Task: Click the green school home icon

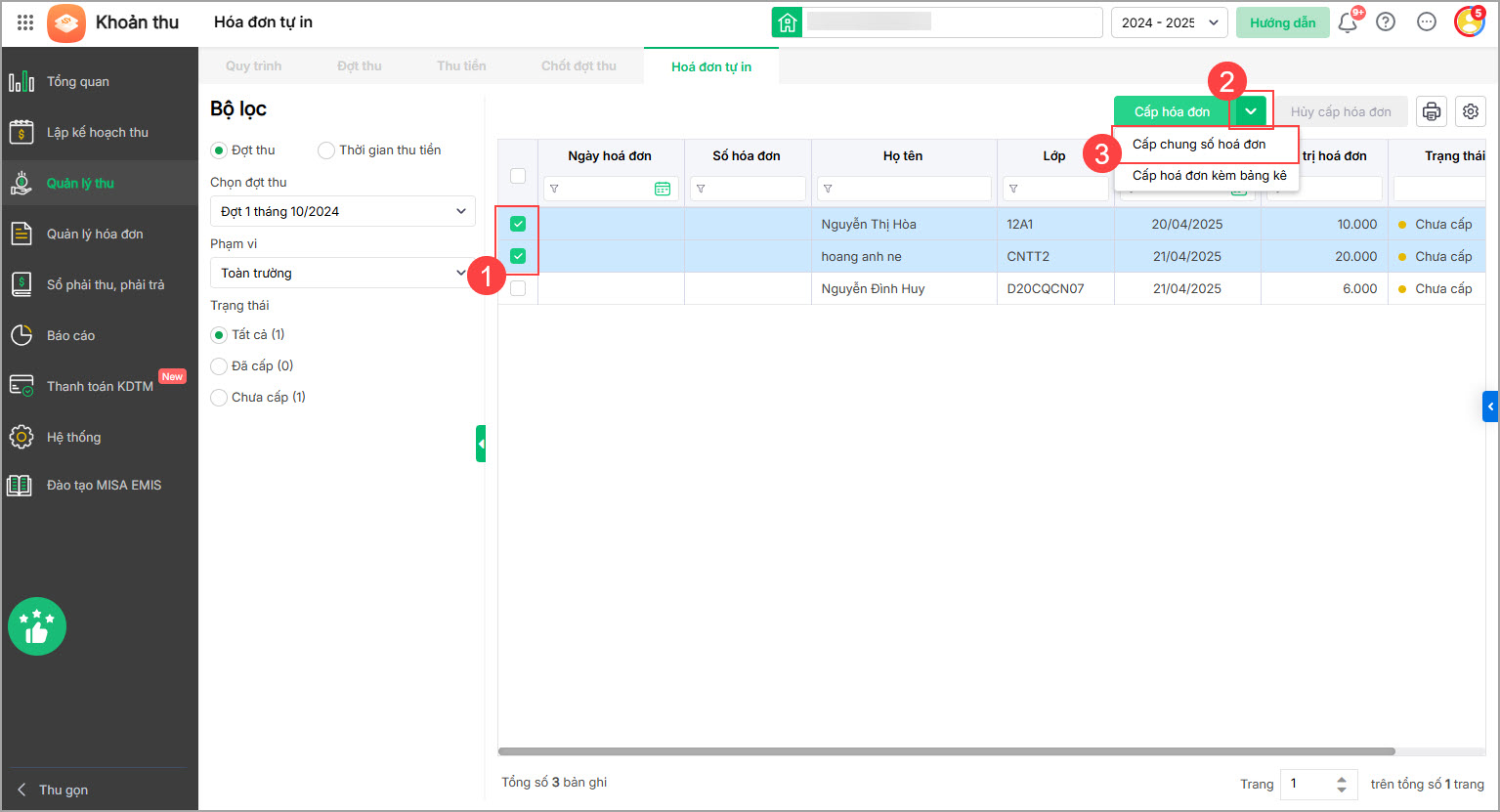Action: tap(787, 22)
